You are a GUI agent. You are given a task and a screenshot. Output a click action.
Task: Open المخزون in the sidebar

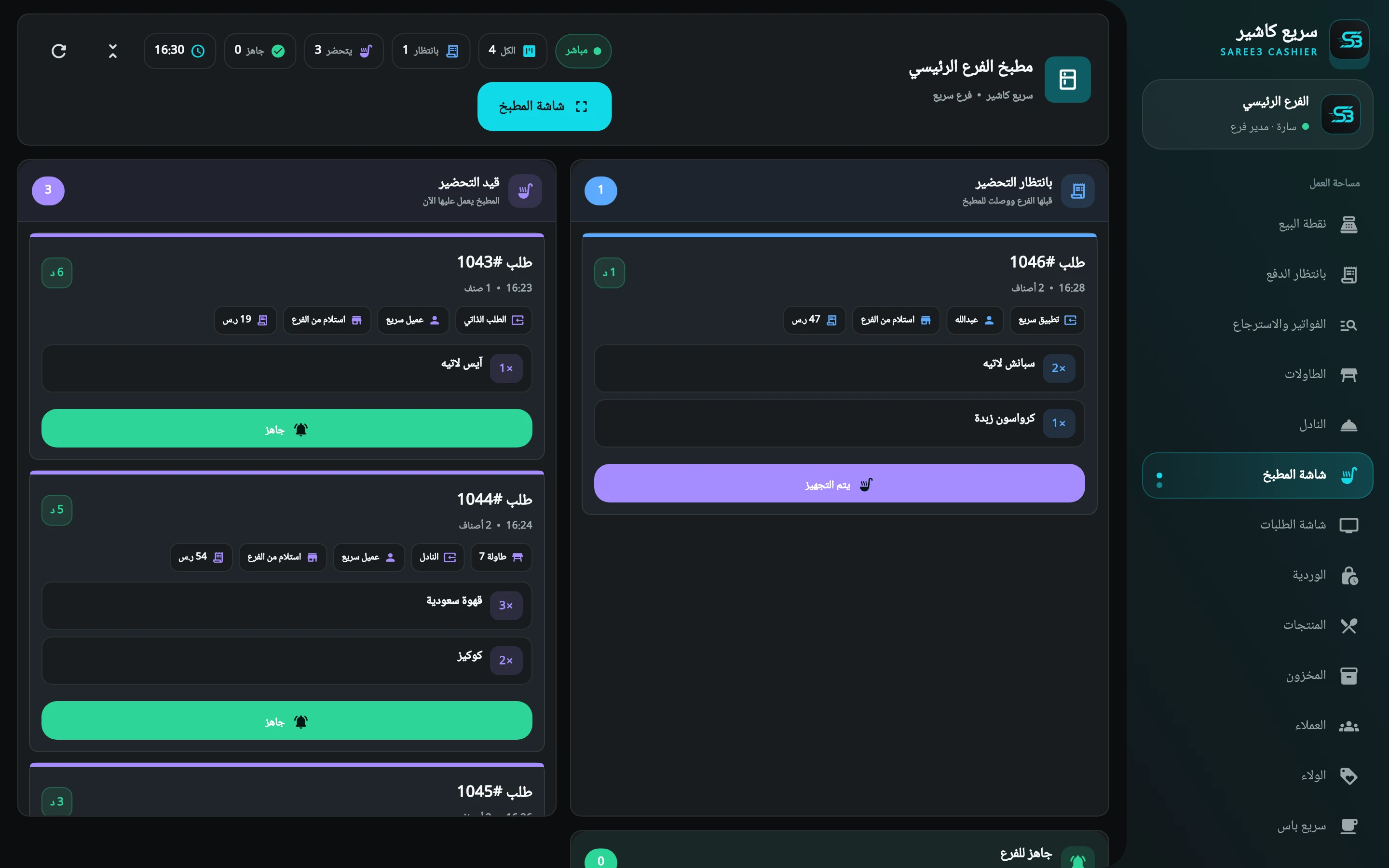coord(1257,676)
